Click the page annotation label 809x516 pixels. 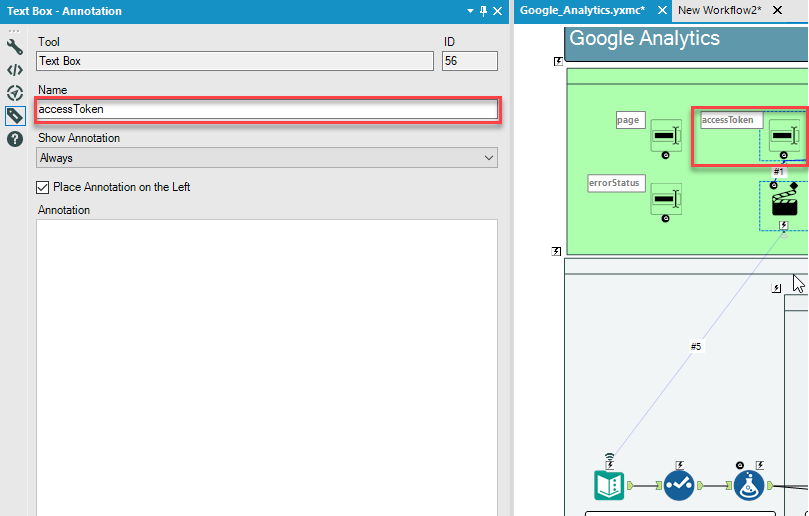click(x=630, y=120)
